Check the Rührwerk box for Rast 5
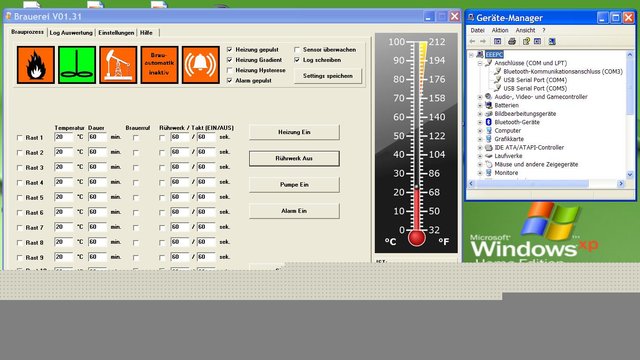640x360 pixels. [162, 198]
